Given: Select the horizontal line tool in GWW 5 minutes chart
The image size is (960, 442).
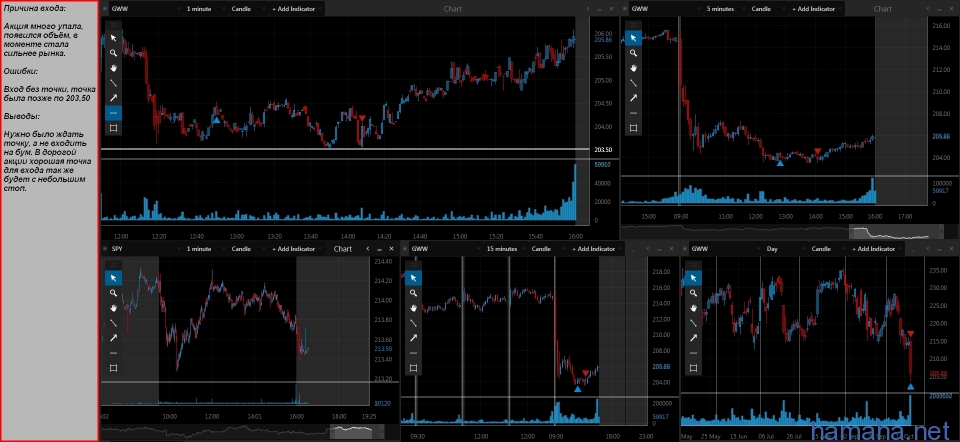Looking at the screenshot, I should pos(634,113).
